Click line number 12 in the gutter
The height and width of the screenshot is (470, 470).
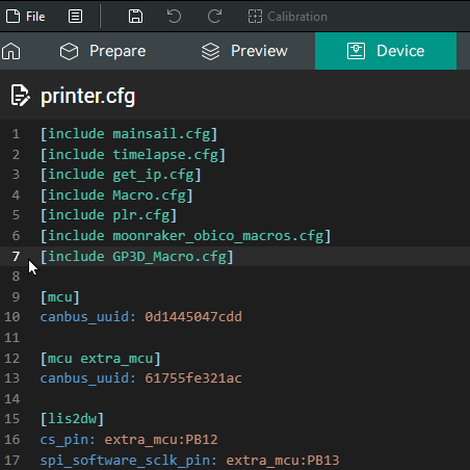(12, 359)
